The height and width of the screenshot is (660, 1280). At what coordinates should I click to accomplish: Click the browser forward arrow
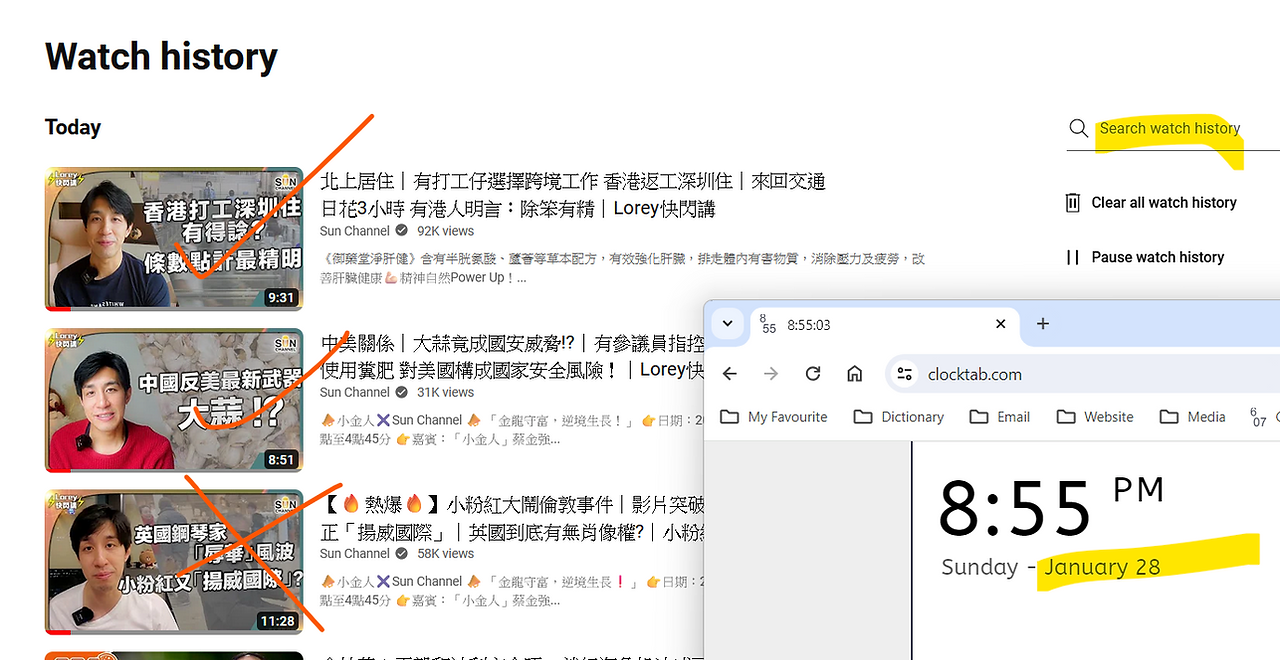[x=771, y=374]
